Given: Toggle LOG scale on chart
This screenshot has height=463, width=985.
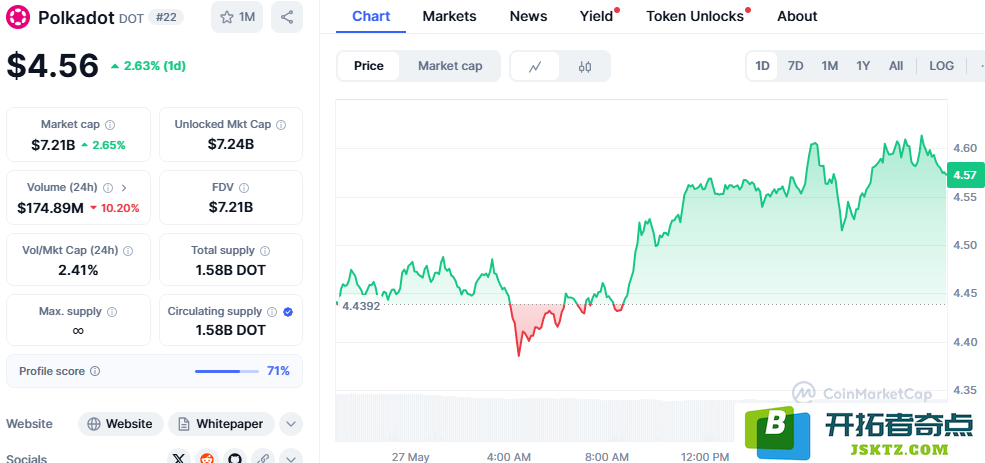Looking at the screenshot, I should coord(942,66).
